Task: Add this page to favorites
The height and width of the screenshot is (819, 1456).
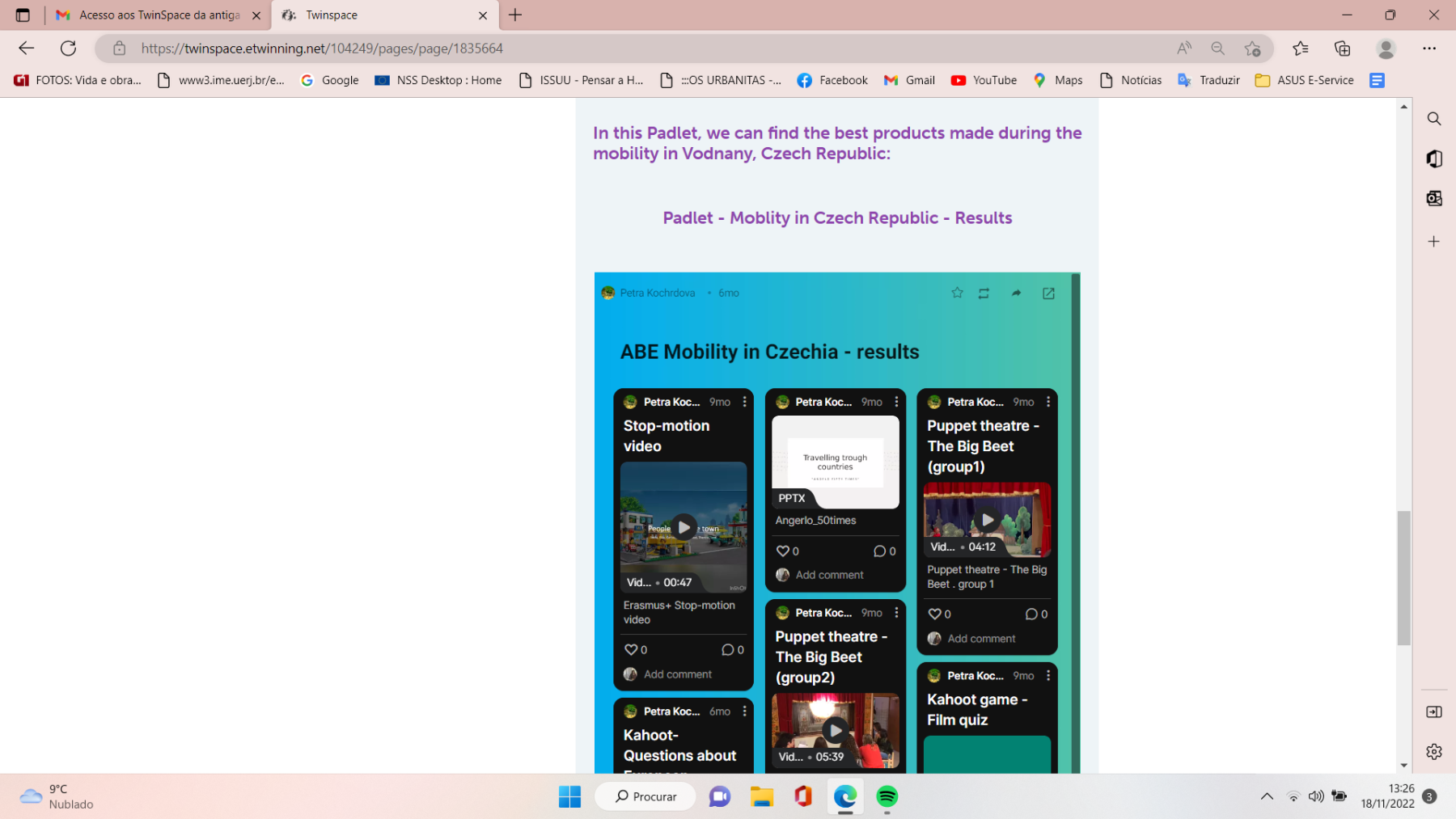Action: [1253, 49]
